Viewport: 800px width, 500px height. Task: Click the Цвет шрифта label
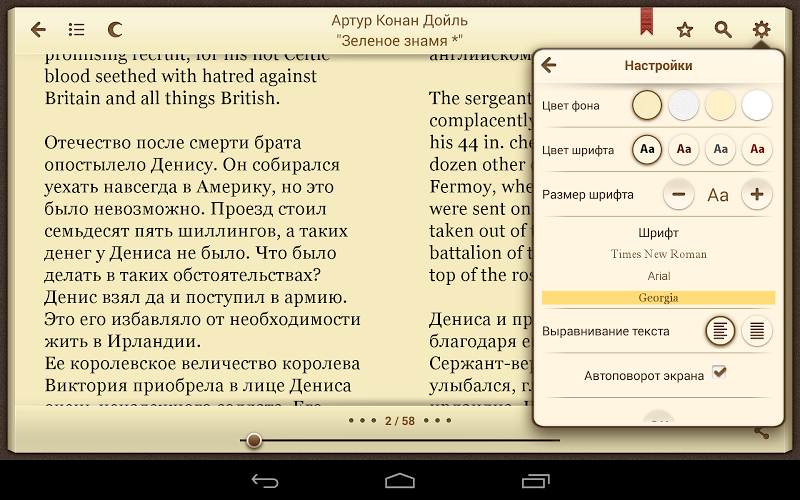coord(578,151)
